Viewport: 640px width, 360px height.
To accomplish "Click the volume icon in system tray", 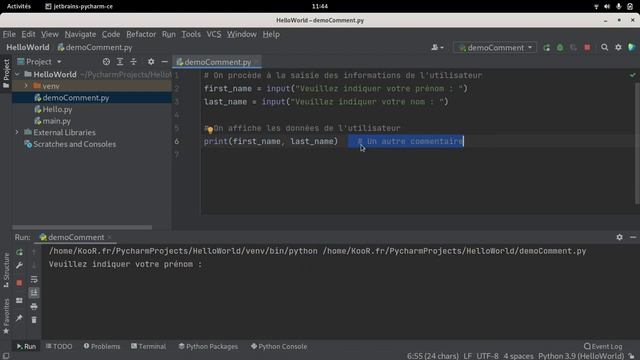I will tap(607, 6).
